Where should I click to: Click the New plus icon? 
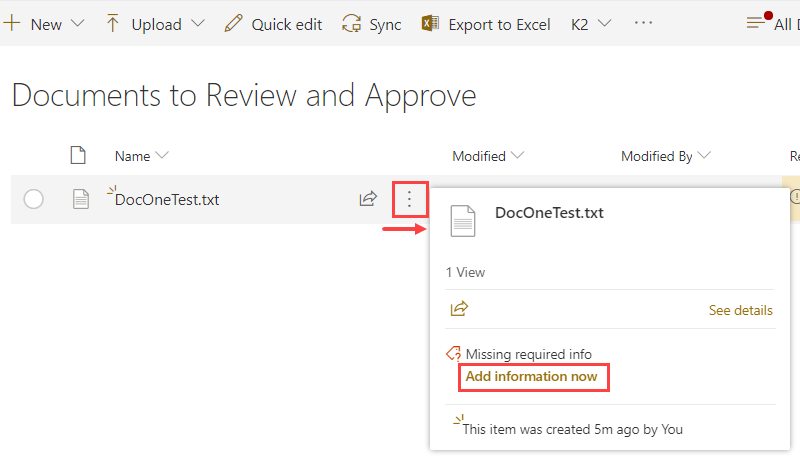11,23
